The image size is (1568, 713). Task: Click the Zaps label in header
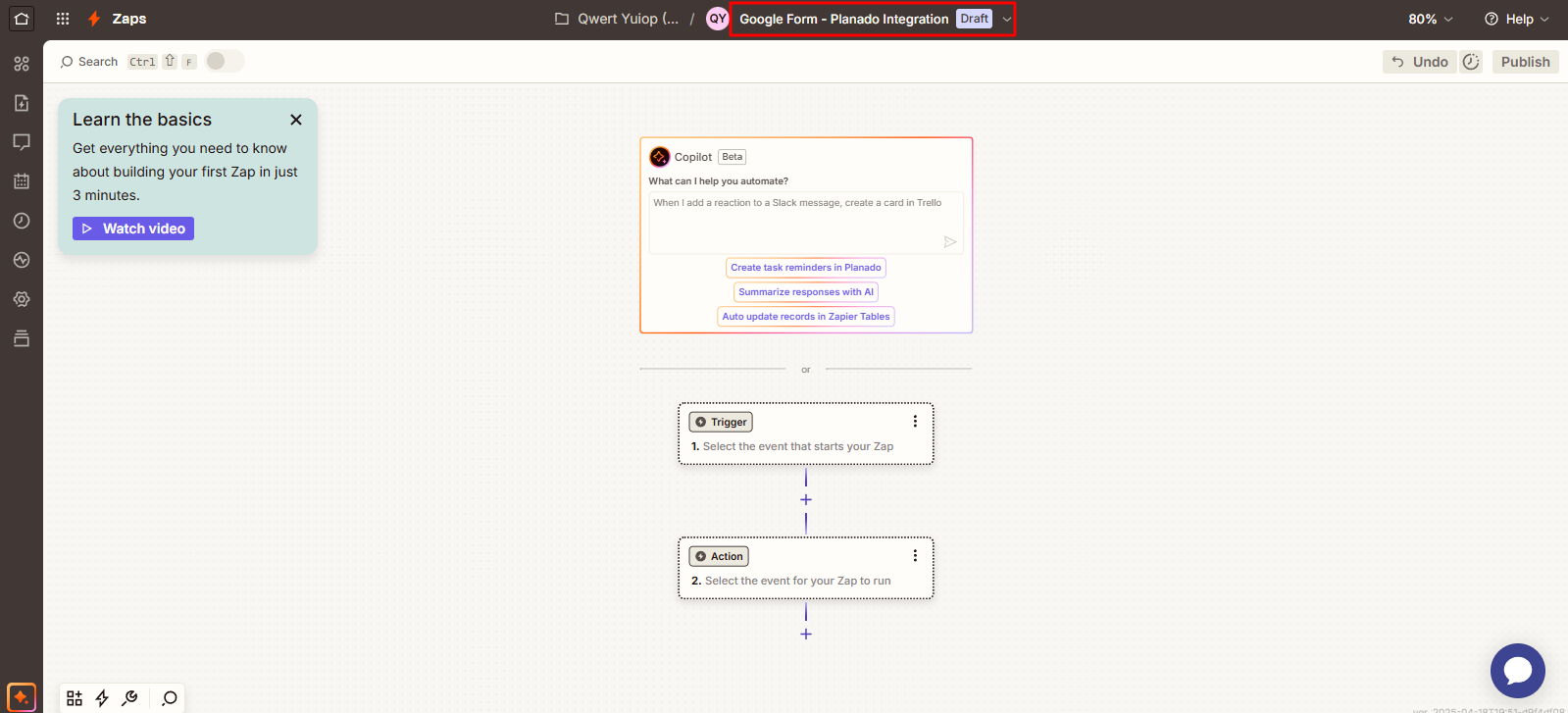129,19
